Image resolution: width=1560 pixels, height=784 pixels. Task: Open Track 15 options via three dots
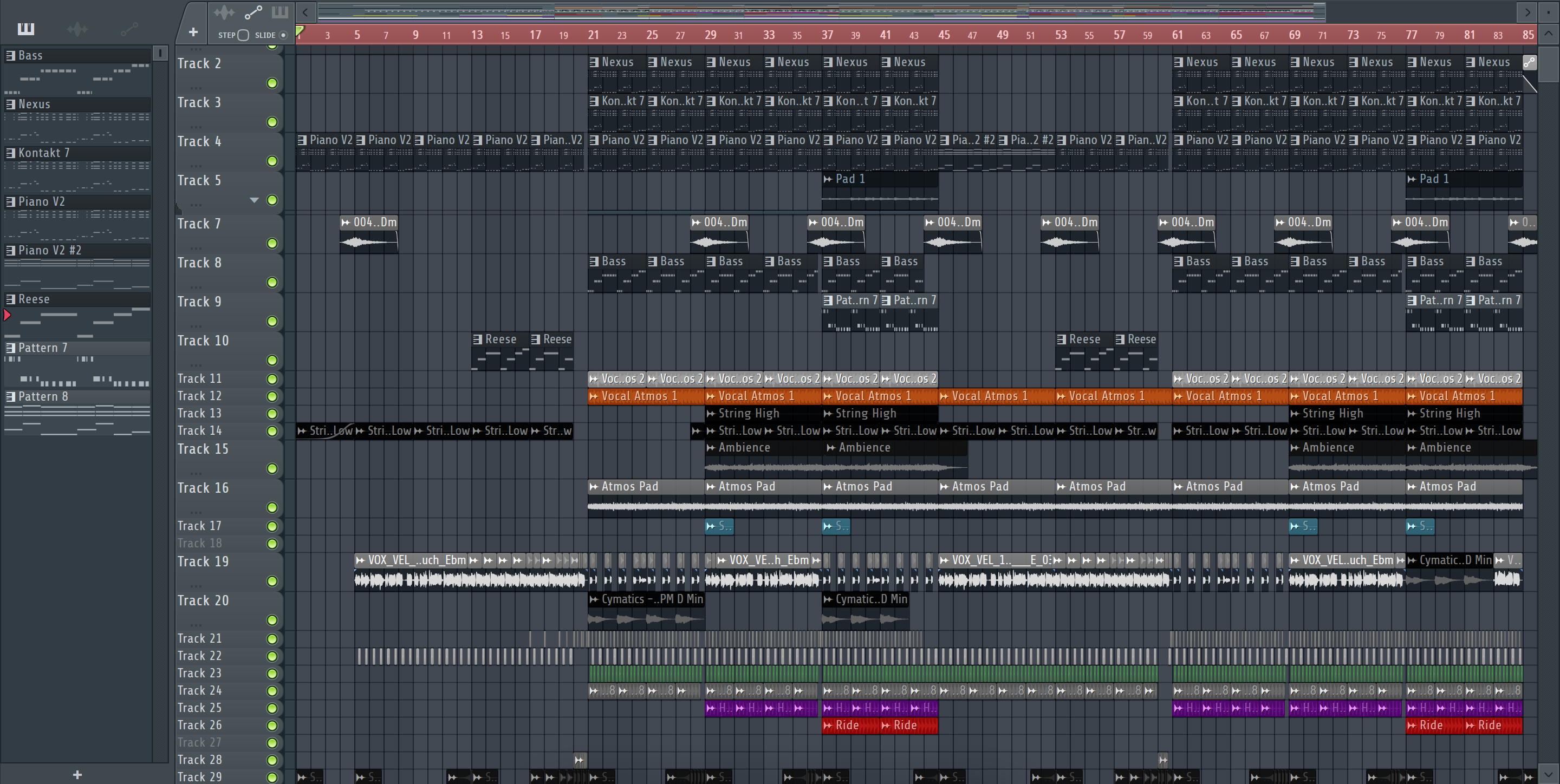coord(196,473)
